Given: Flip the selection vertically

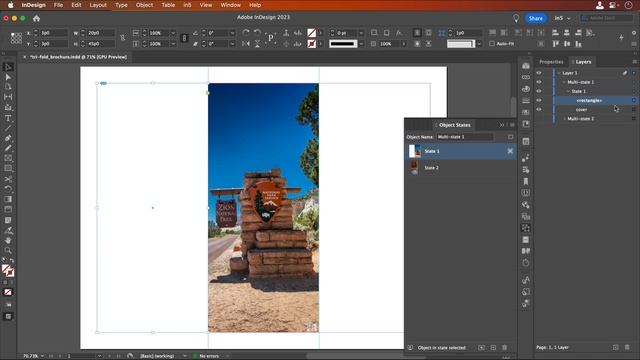Looking at the screenshot, I should click(x=257, y=44).
